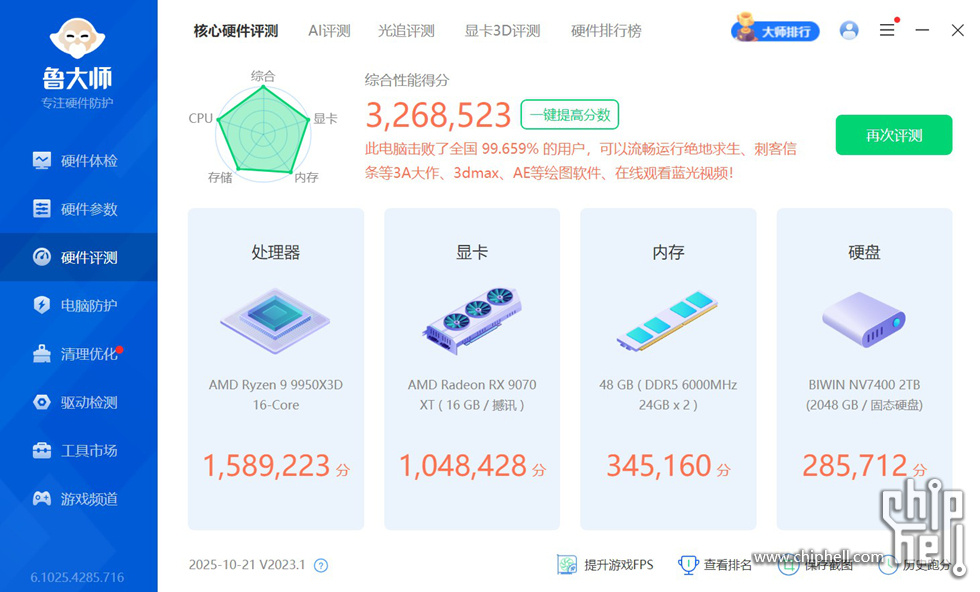Image resolution: width=980 pixels, height=592 pixels.
Task: Click the version help question mark icon
Action: click(x=321, y=566)
